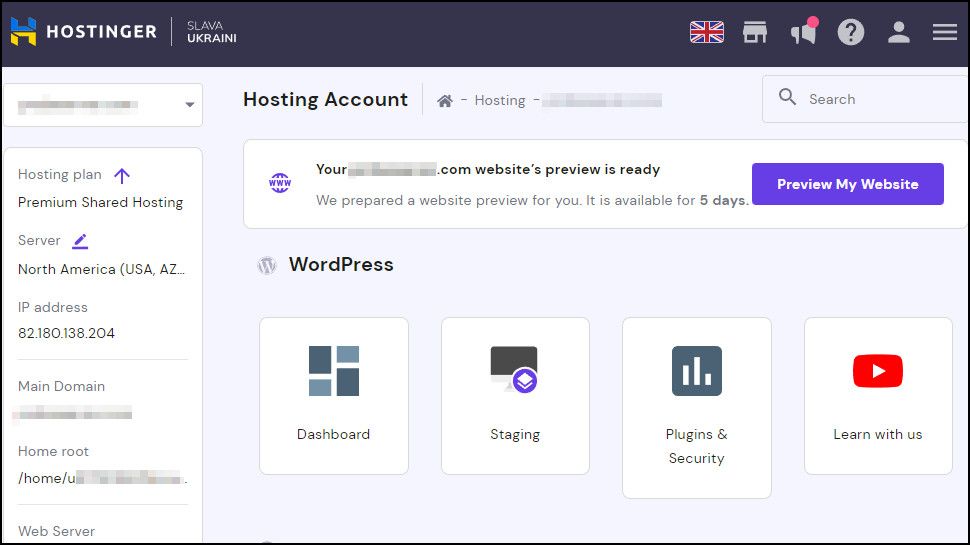Click the blurred Main Domain value
The width and height of the screenshot is (970, 545).
tap(73, 413)
